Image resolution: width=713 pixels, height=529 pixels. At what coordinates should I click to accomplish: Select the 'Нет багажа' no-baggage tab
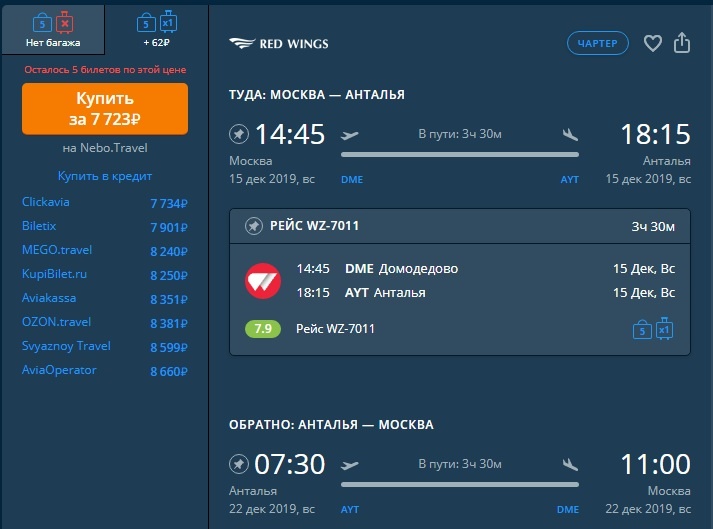tap(53, 30)
